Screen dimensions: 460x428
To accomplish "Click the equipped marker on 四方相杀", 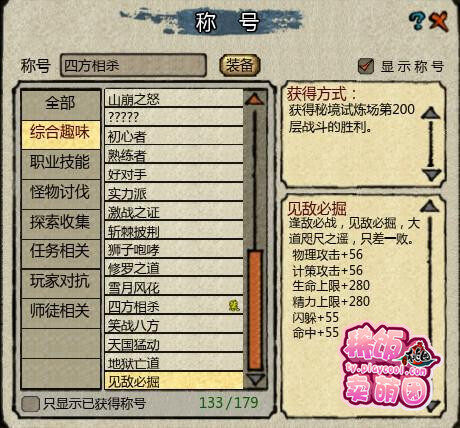I will pyautogui.click(x=234, y=306).
